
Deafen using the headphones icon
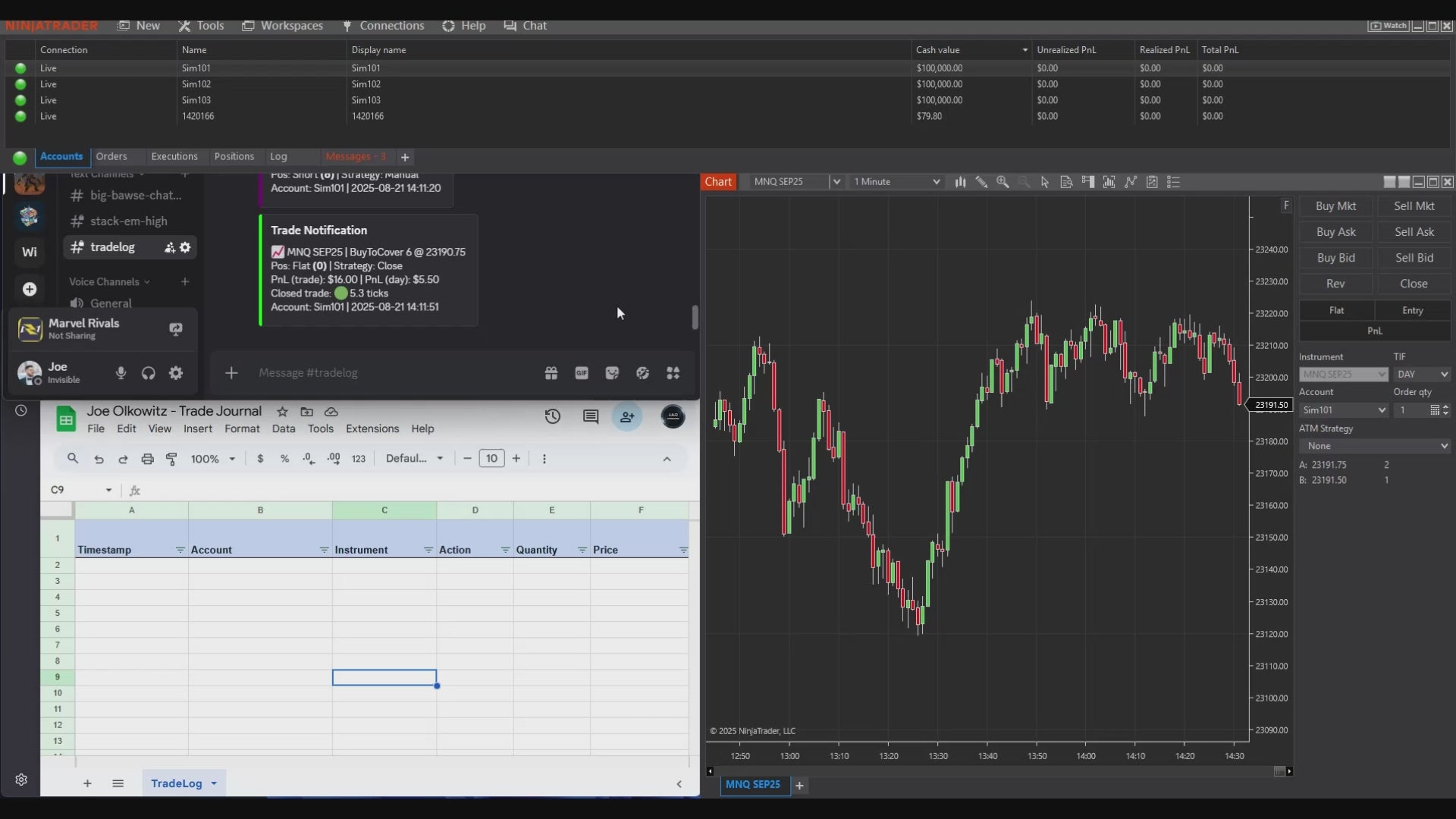tap(149, 373)
